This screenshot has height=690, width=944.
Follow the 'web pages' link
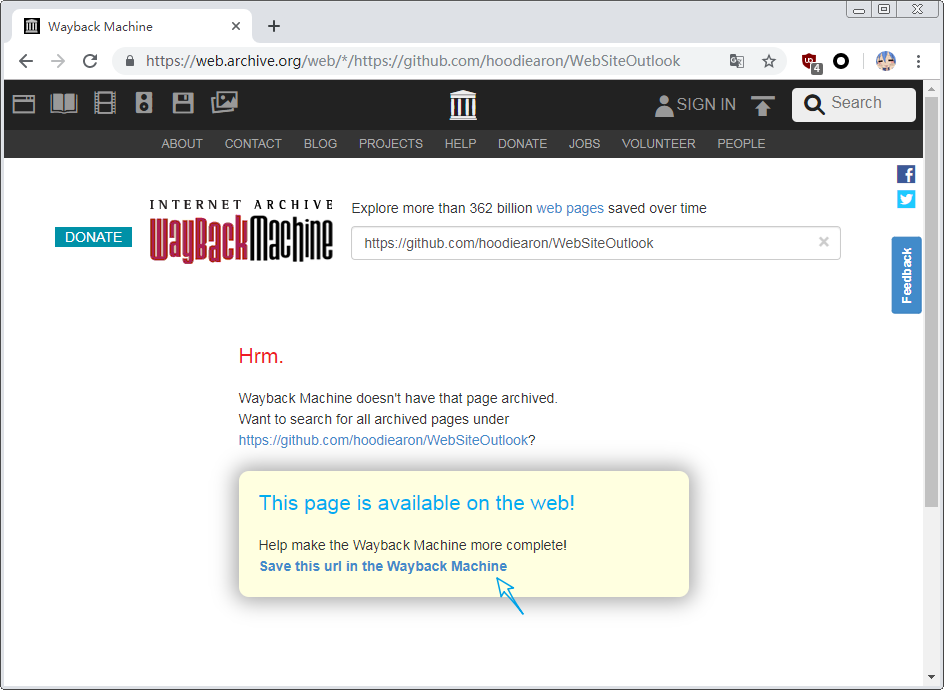[x=570, y=208]
